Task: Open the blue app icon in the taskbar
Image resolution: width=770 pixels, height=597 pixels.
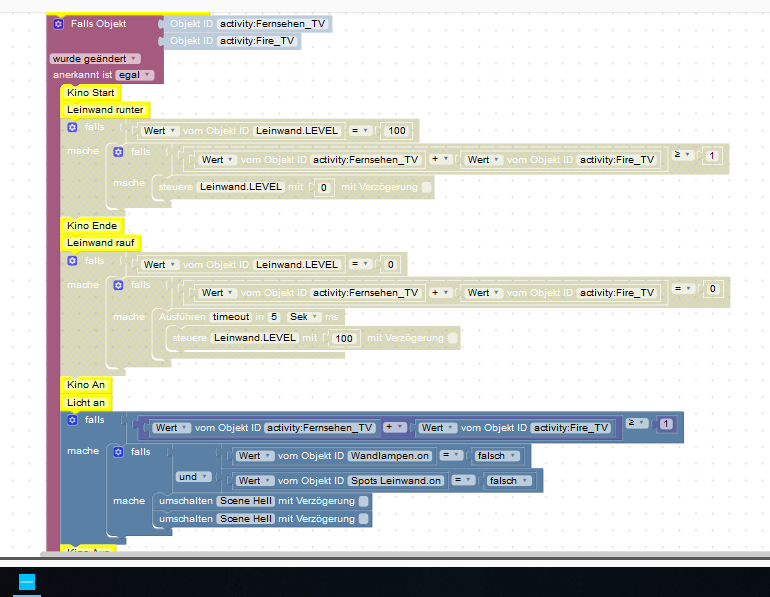Action: [x=27, y=582]
